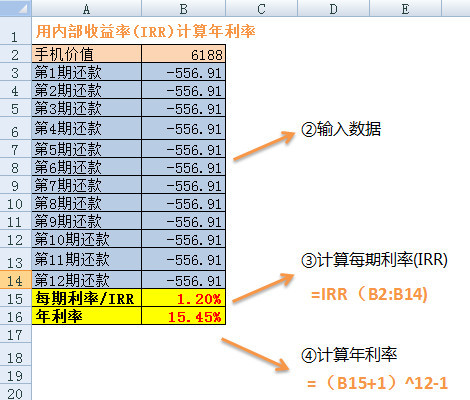Select row 2 header
This screenshot has height=400, width=470.
pos(16,54)
